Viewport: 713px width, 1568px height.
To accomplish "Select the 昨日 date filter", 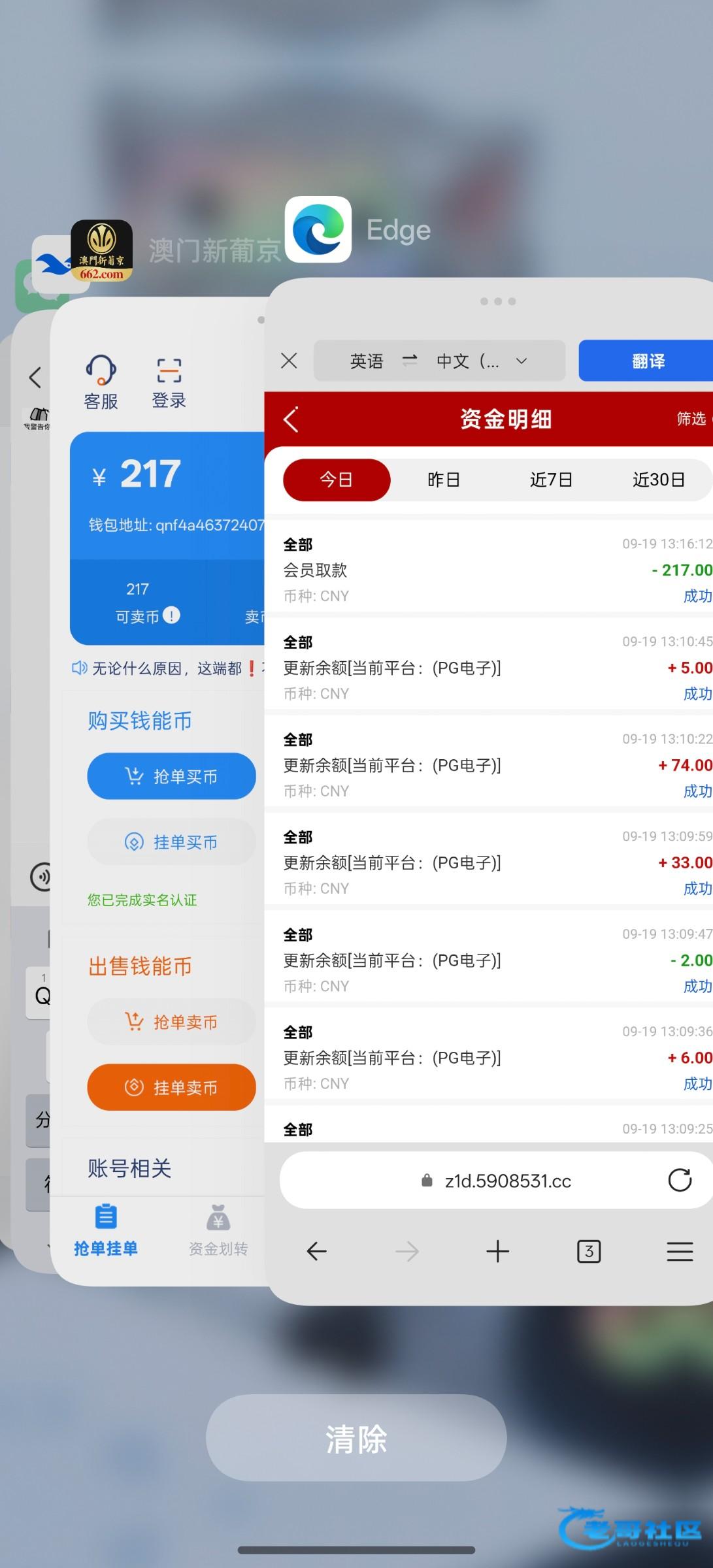I will click(444, 480).
